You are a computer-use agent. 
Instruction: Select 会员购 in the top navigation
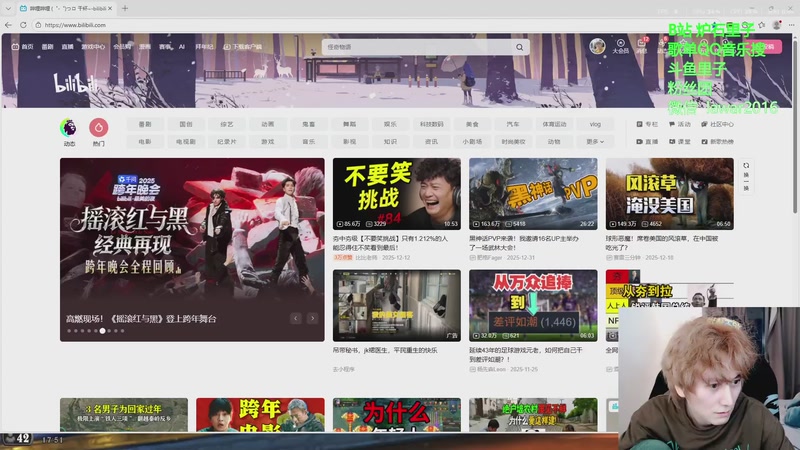pyautogui.click(x=122, y=46)
